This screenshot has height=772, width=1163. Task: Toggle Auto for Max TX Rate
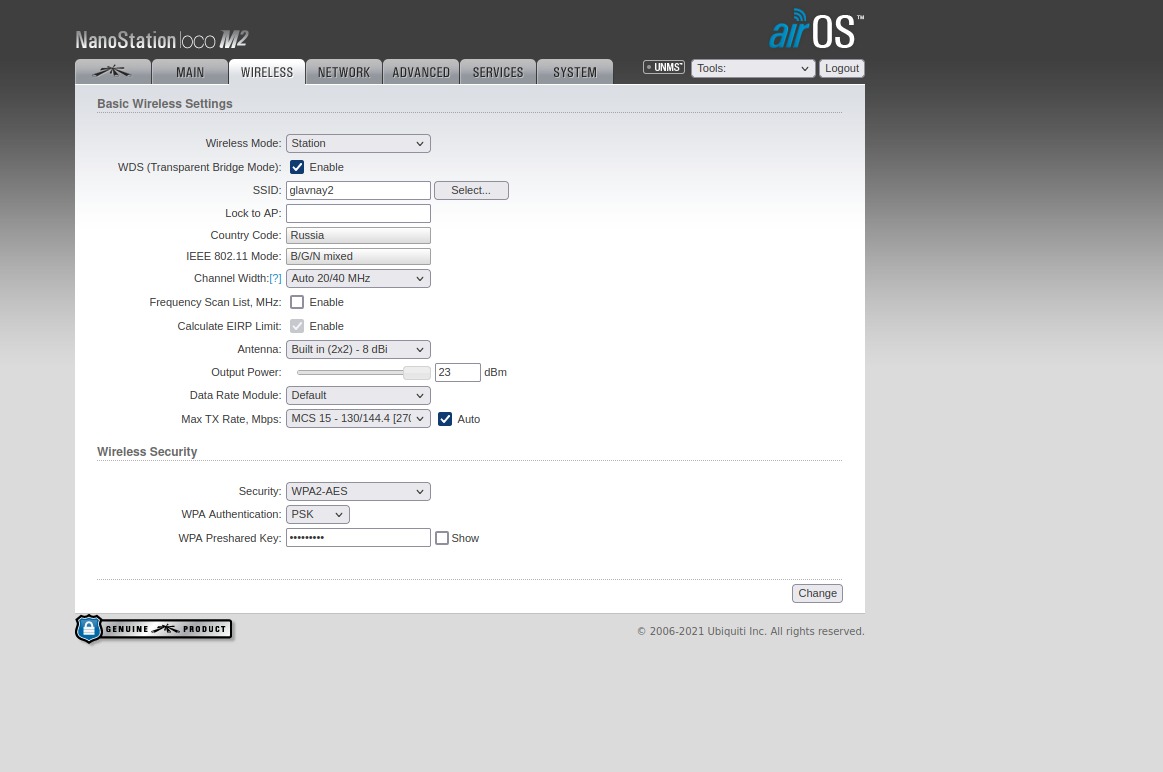pyautogui.click(x=445, y=419)
